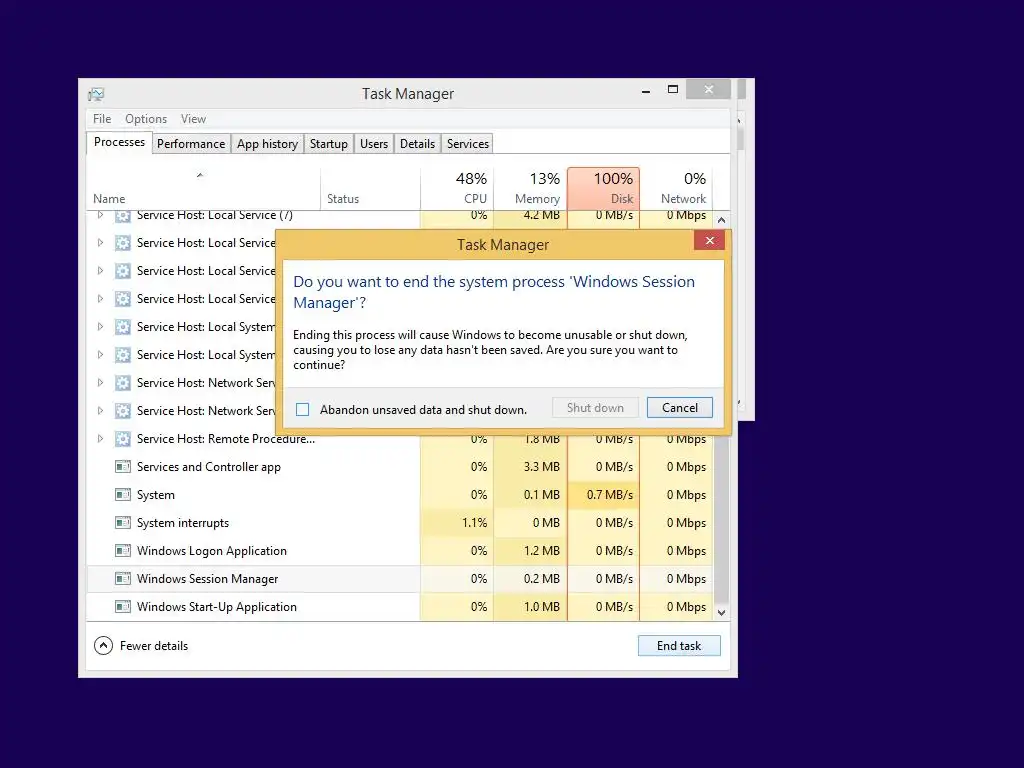Select Windows Session Manager process name
The height and width of the screenshot is (768, 1024).
[x=208, y=579]
